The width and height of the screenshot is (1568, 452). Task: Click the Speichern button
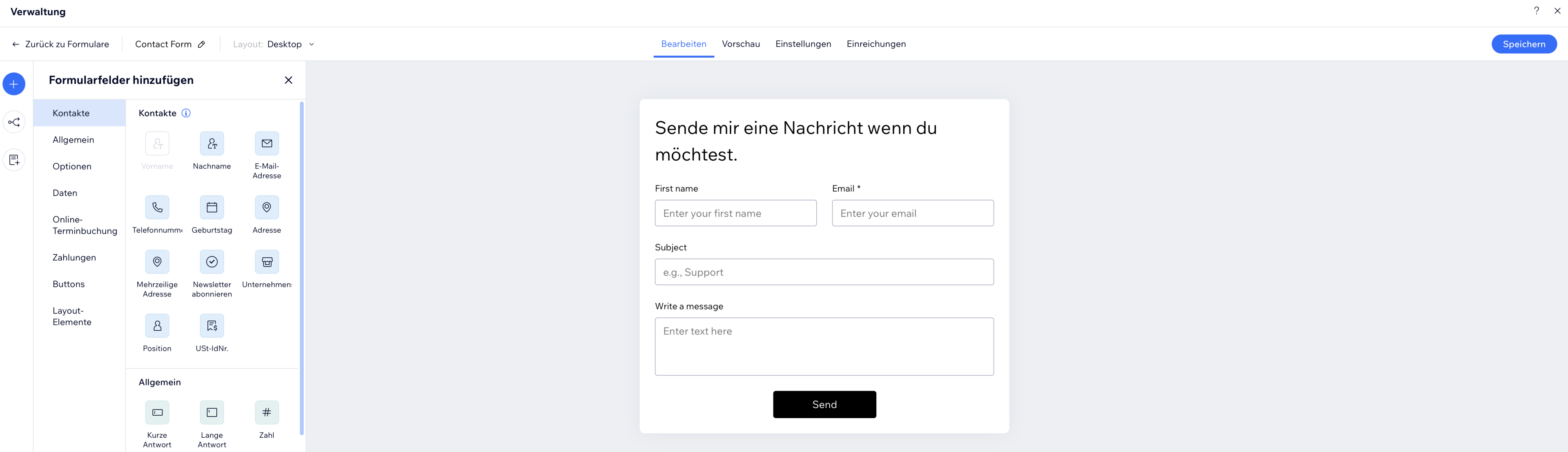point(1523,44)
